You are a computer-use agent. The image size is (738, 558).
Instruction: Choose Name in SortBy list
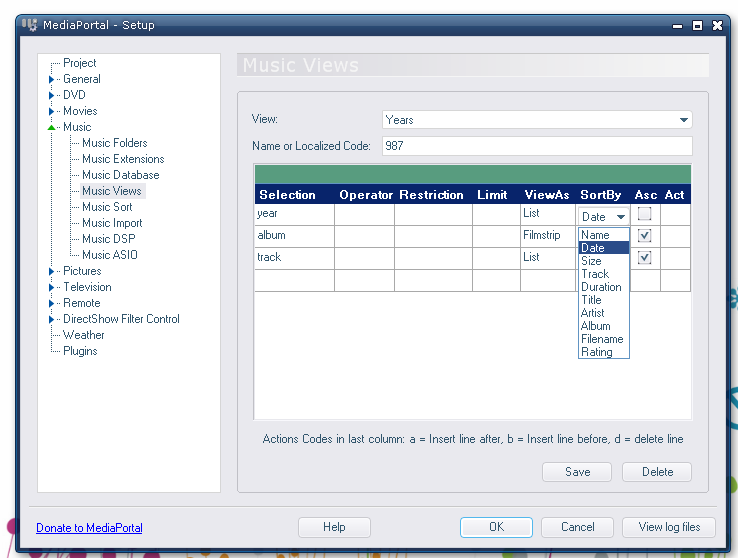pos(603,234)
